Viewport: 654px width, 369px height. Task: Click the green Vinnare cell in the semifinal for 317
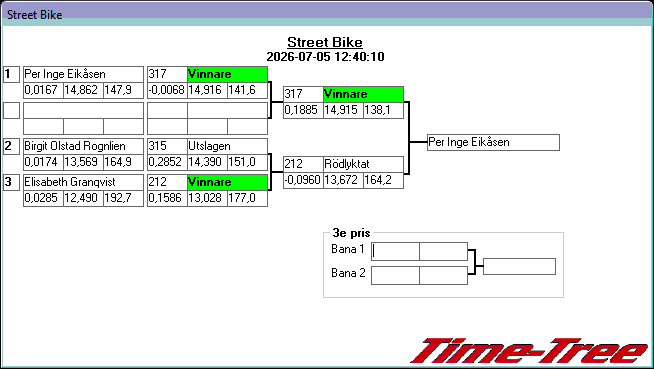pos(363,94)
